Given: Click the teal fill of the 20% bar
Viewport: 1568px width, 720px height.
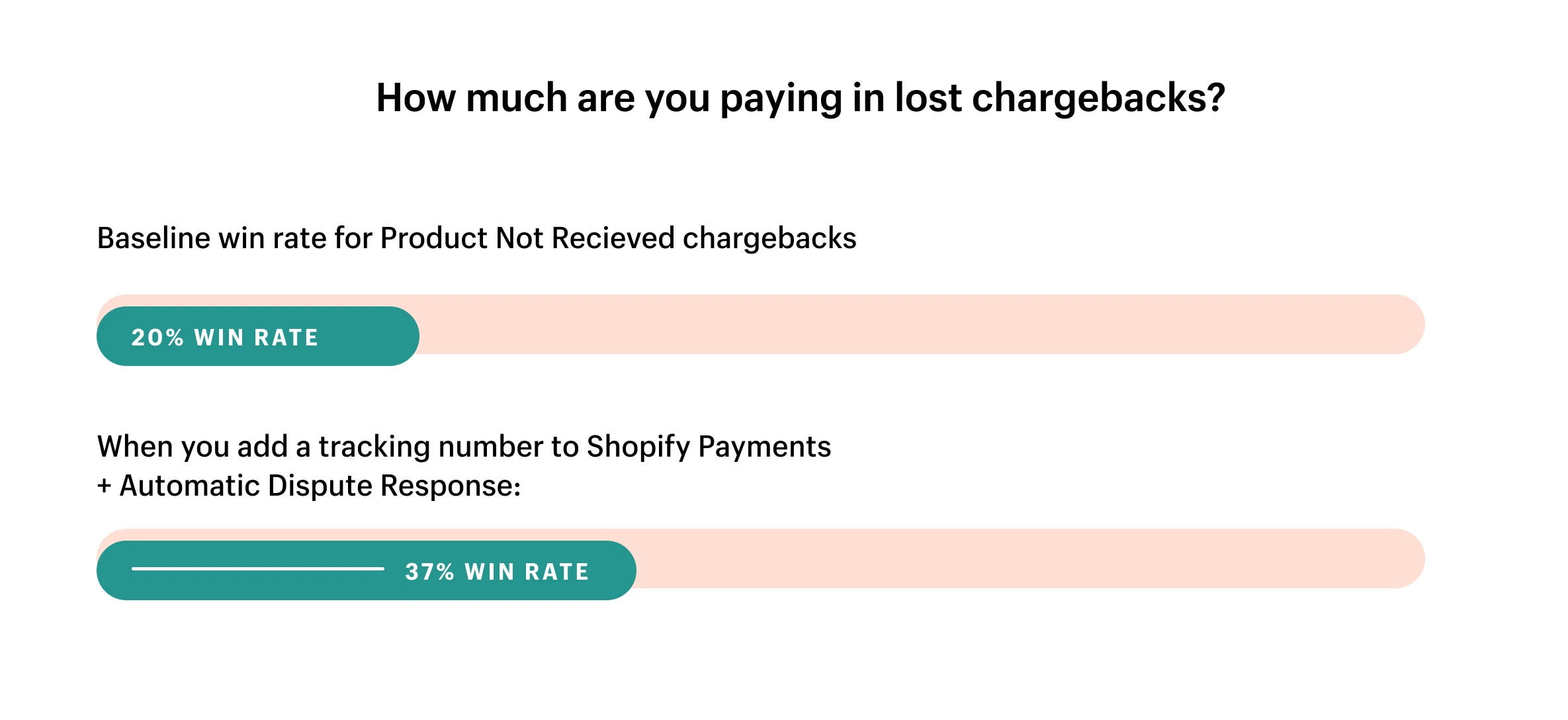Looking at the screenshot, I should [x=370, y=336].
